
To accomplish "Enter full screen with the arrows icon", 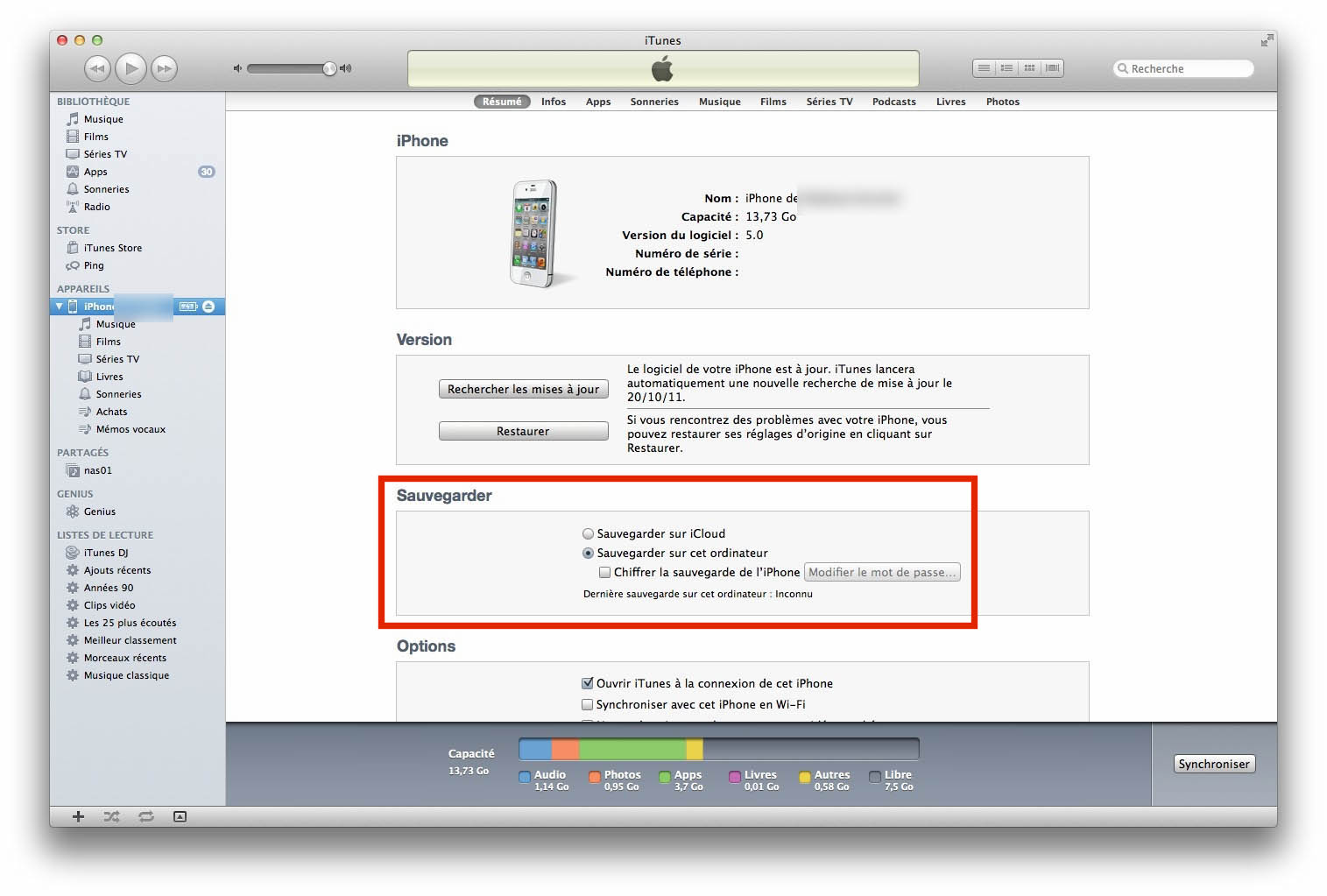I will (1267, 40).
